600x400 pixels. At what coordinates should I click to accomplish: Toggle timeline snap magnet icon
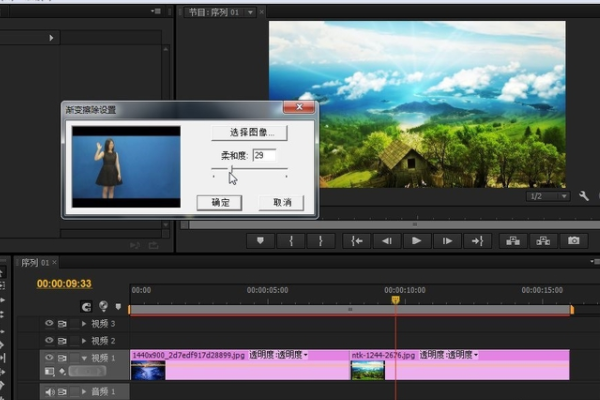(x=86, y=306)
